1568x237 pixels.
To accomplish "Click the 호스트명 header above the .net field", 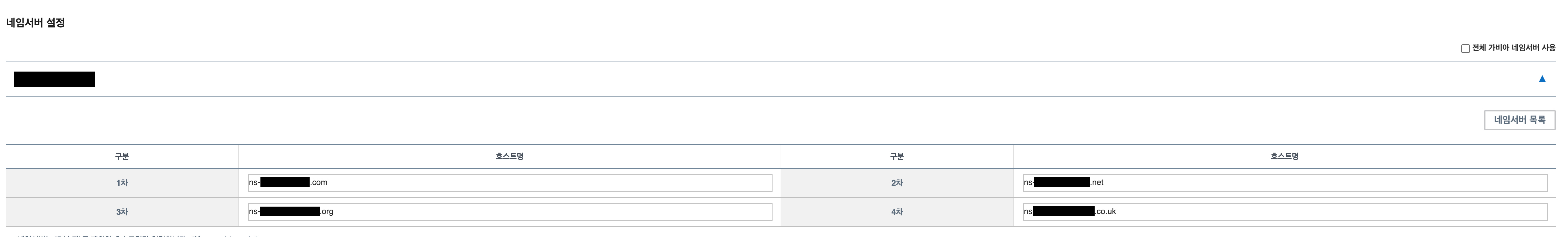I will tap(1284, 157).
